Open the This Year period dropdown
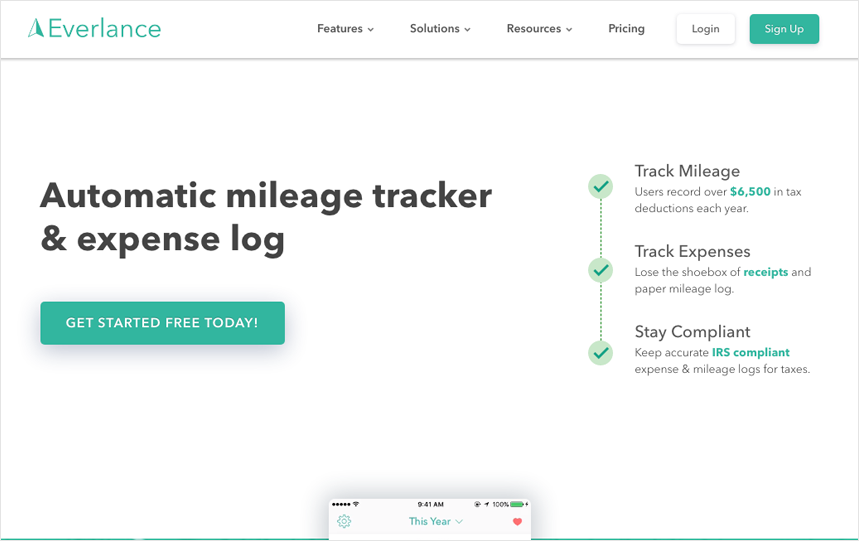Screen dimensions: 859x541 point(436,521)
